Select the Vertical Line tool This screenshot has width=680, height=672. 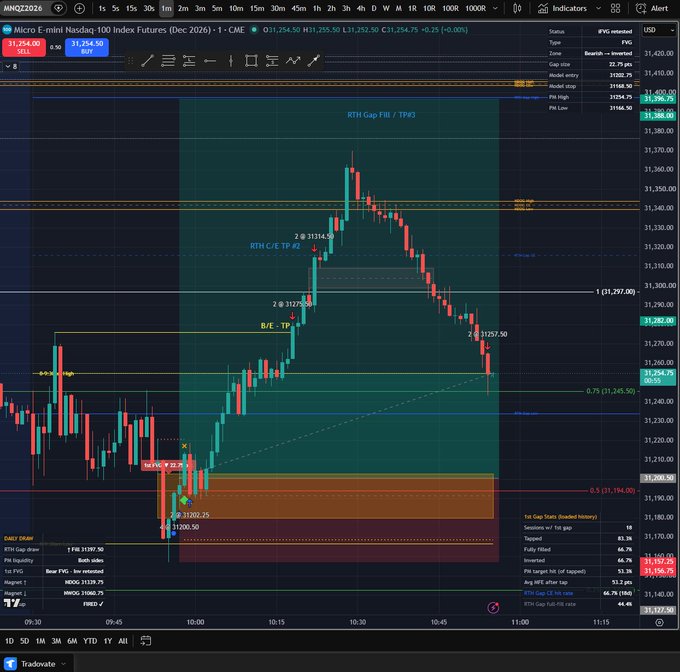coord(231,61)
